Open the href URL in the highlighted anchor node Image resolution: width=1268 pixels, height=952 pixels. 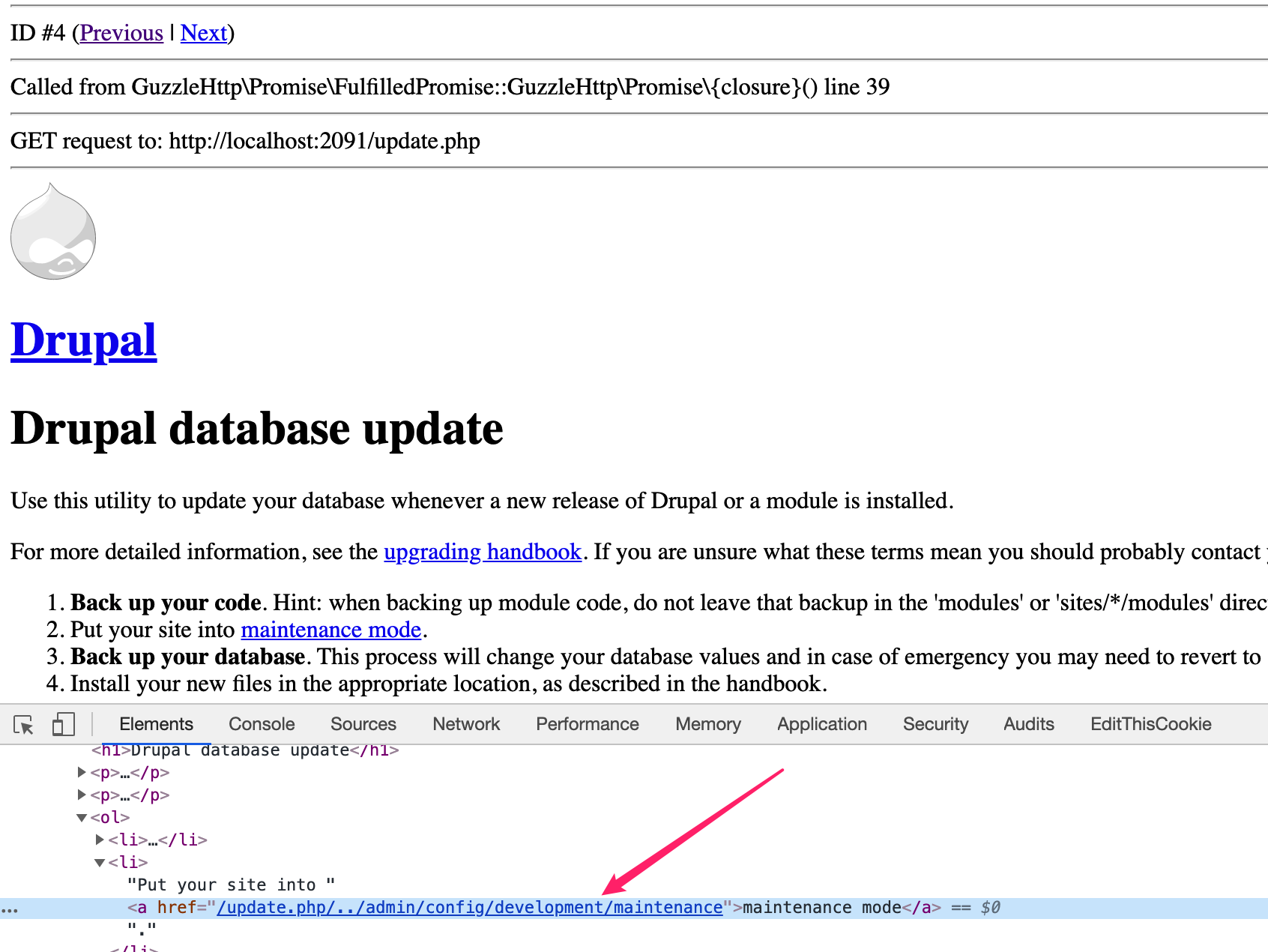click(x=470, y=907)
